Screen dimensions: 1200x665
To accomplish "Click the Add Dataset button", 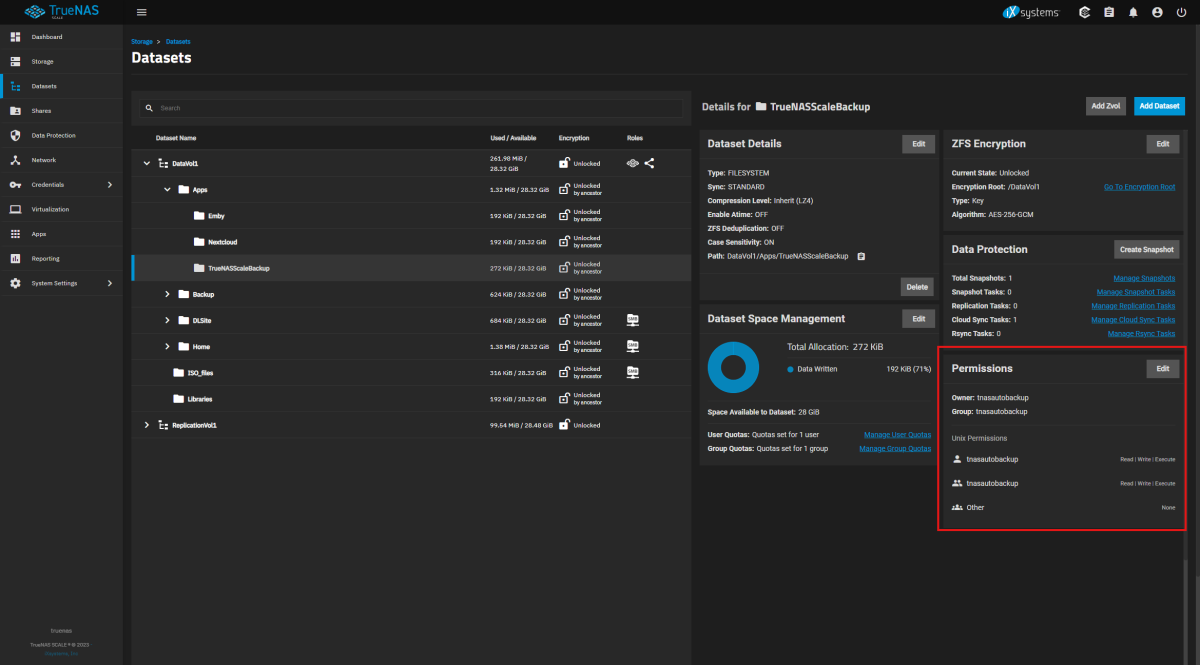I will pos(1159,106).
